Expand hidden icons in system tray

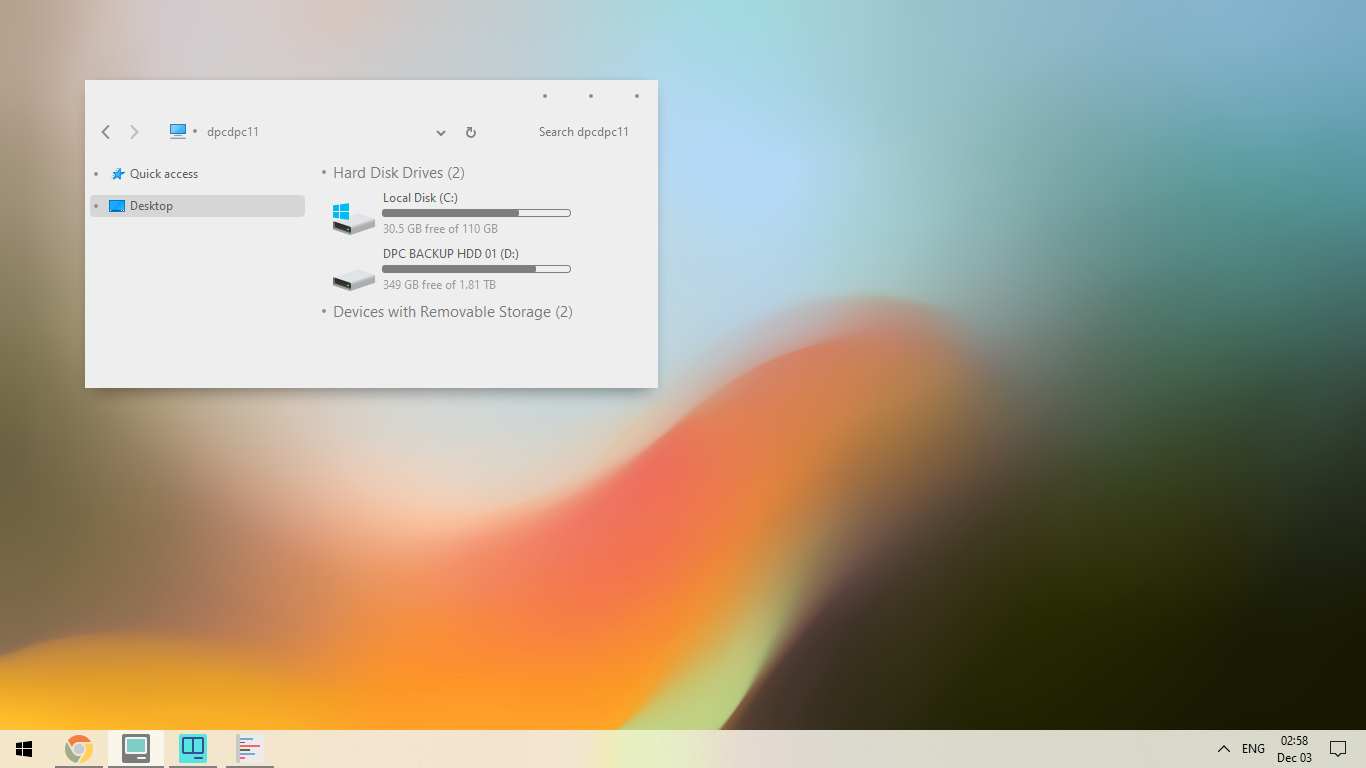(x=1223, y=747)
